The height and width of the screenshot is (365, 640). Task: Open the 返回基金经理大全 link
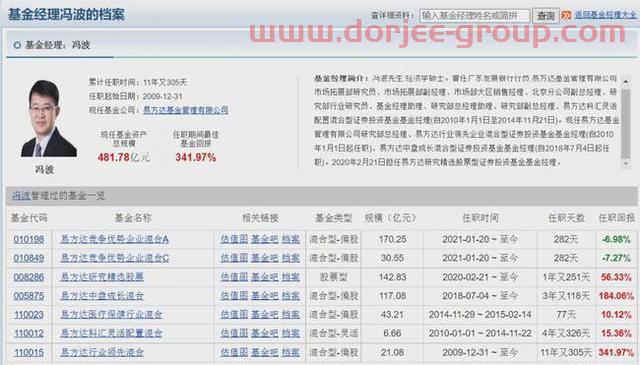[x=605, y=15]
